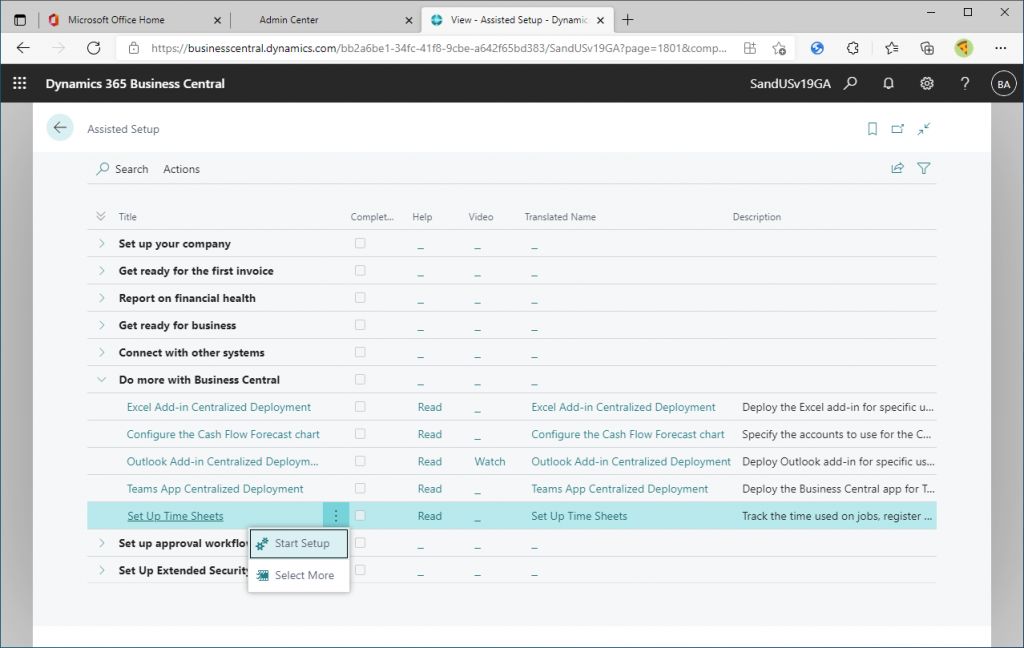Open the Set Up Time Sheets title link

[175, 516]
